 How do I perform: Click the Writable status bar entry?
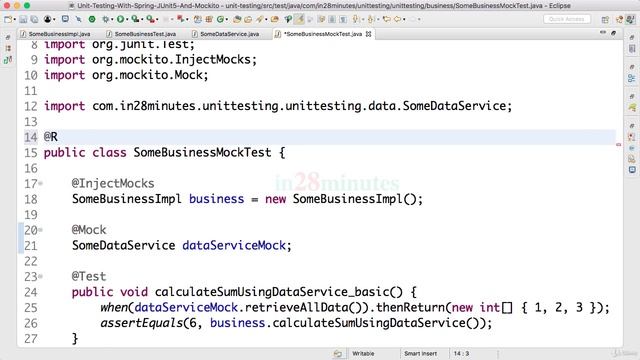click(363, 353)
